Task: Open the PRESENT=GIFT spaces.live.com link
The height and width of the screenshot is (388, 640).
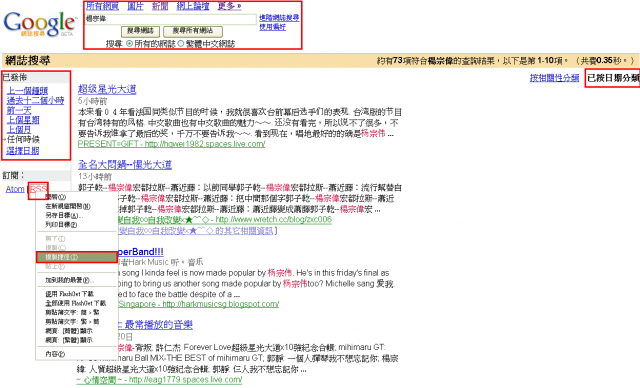Action: coord(171,144)
